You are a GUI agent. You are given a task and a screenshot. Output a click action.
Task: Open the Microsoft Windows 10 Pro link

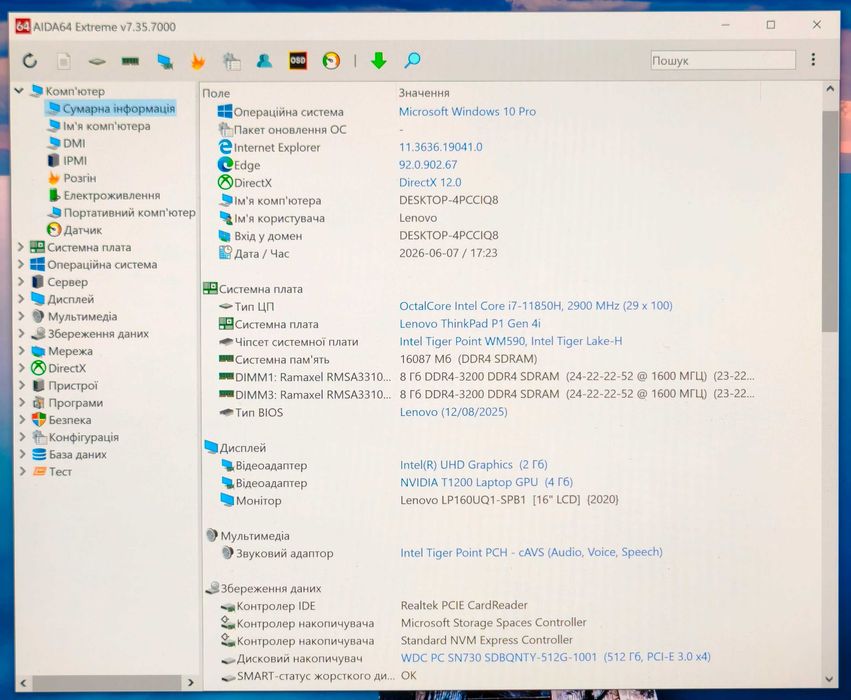coord(467,111)
